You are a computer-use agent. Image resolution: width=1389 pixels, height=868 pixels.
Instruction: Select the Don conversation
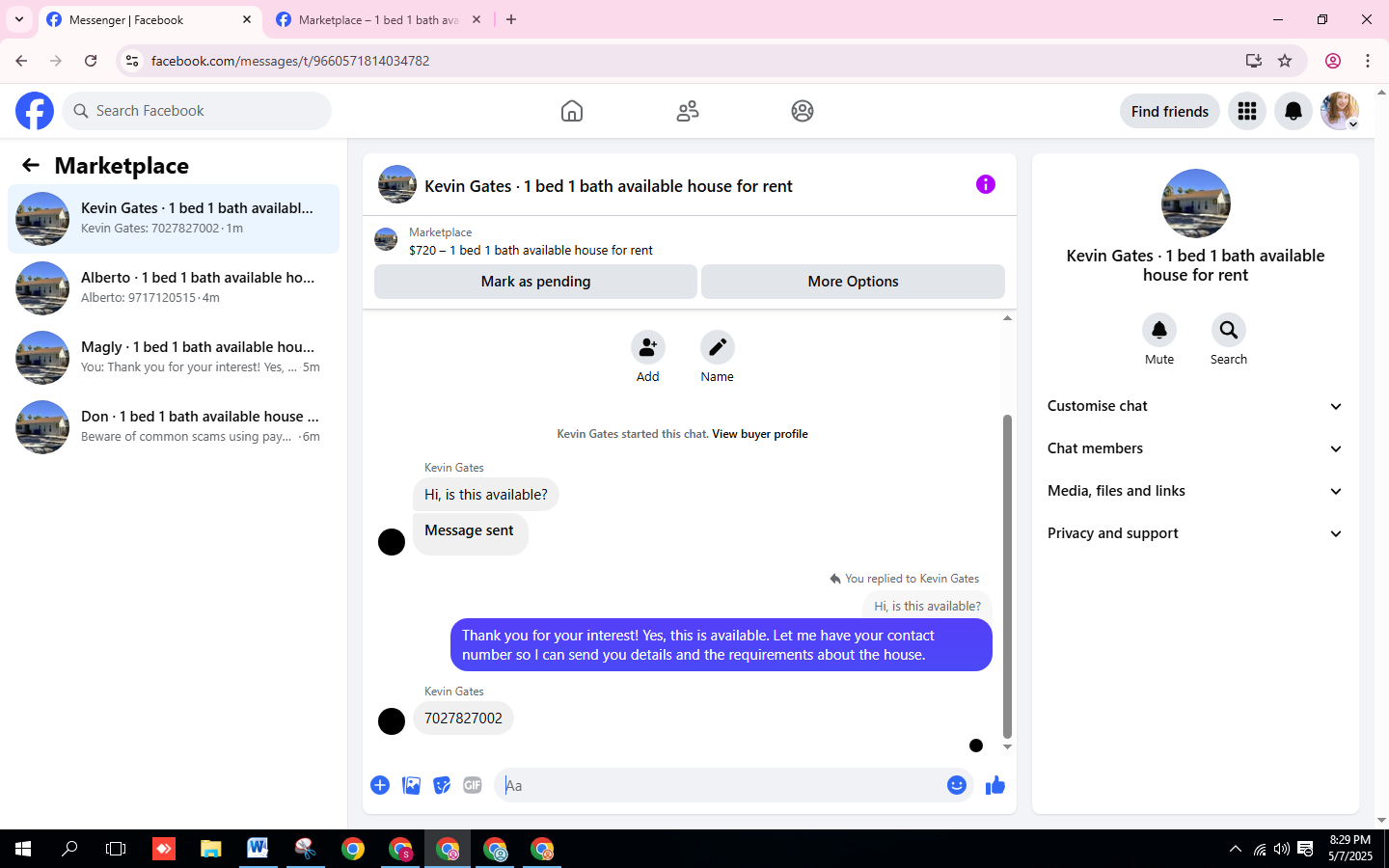click(x=174, y=427)
